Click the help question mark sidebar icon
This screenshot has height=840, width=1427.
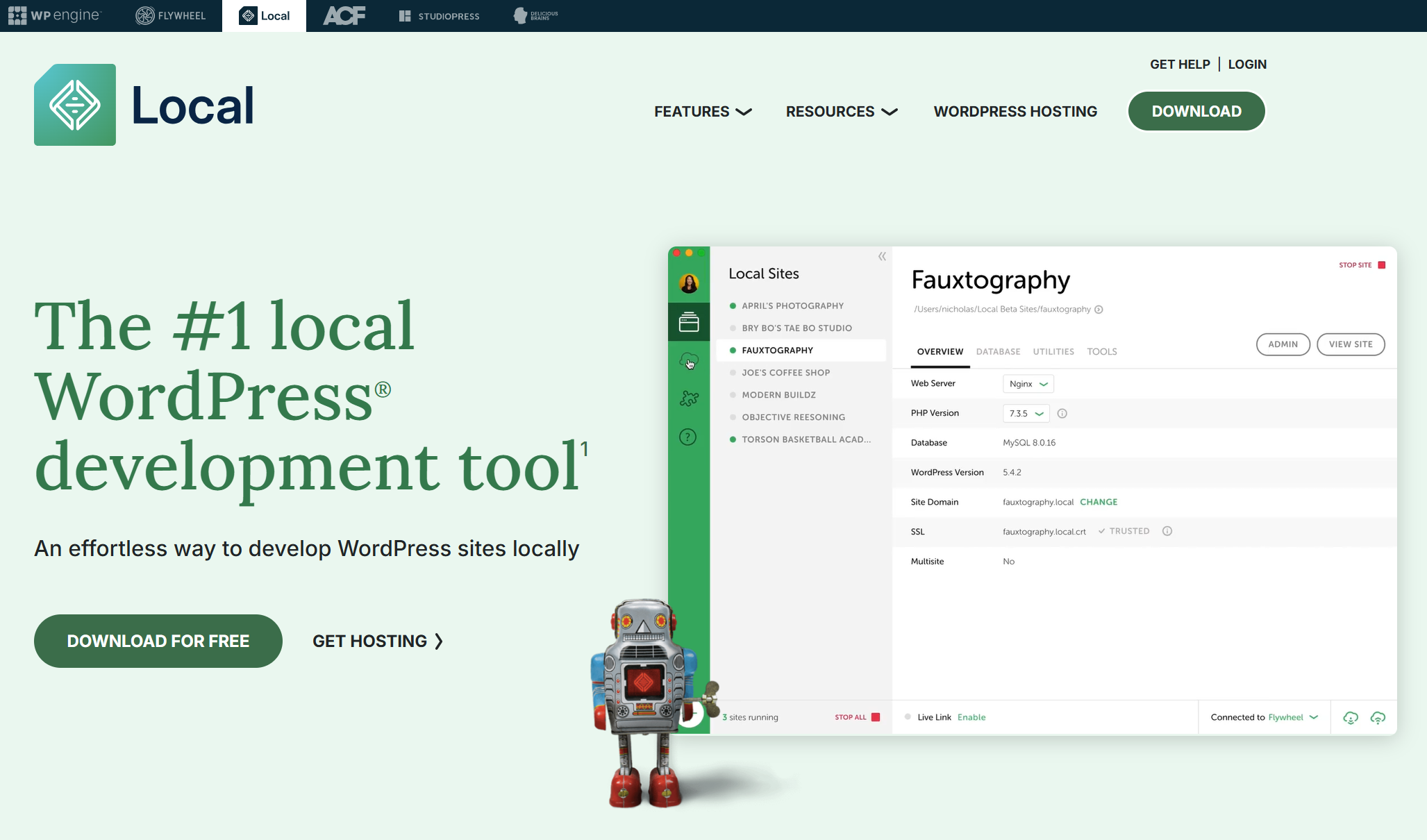tap(687, 437)
